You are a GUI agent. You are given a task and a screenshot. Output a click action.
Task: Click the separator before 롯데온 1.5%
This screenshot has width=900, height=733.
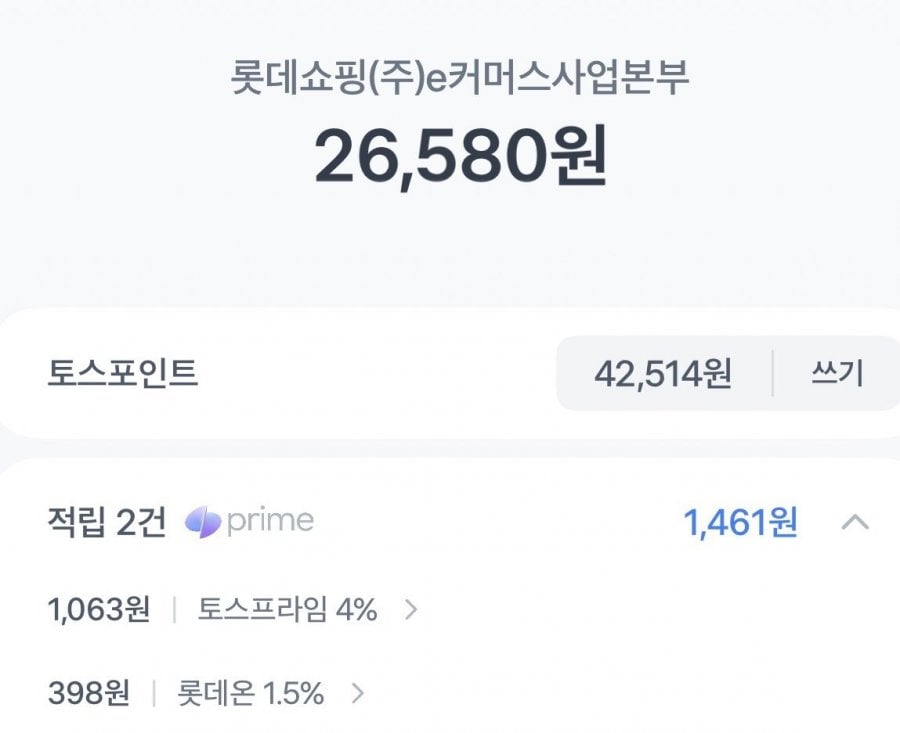[x=154, y=693]
